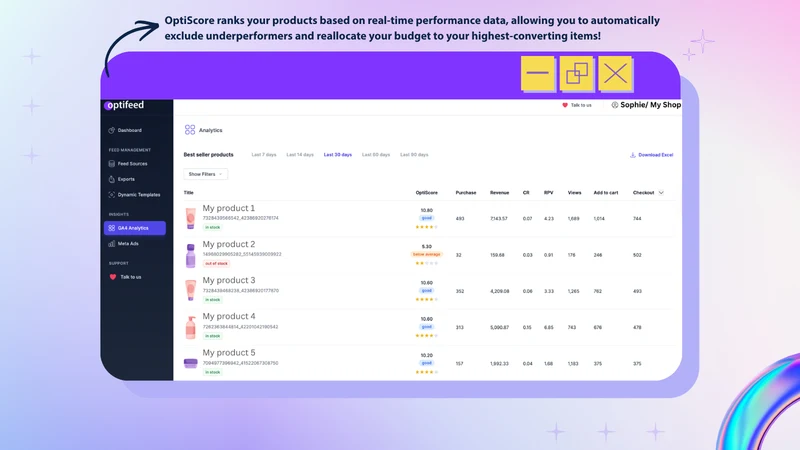Click the Analytics page icon
The width and height of the screenshot is (800, 450).
[190, 130]
